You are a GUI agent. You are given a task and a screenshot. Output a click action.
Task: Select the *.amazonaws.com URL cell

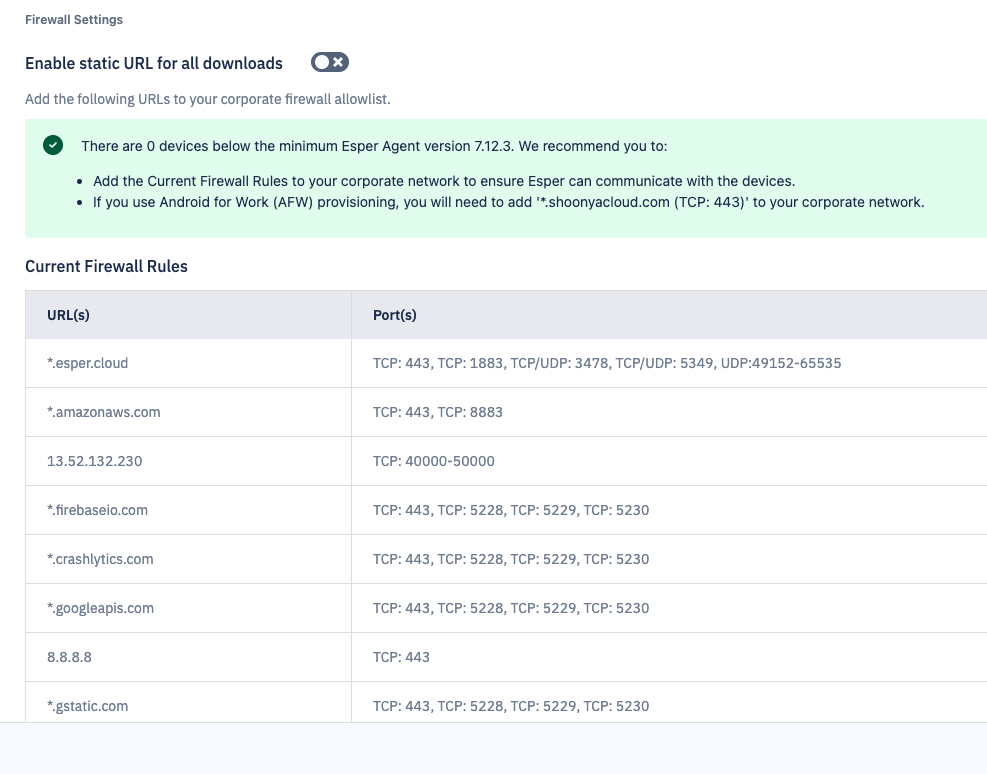point(104,412)
